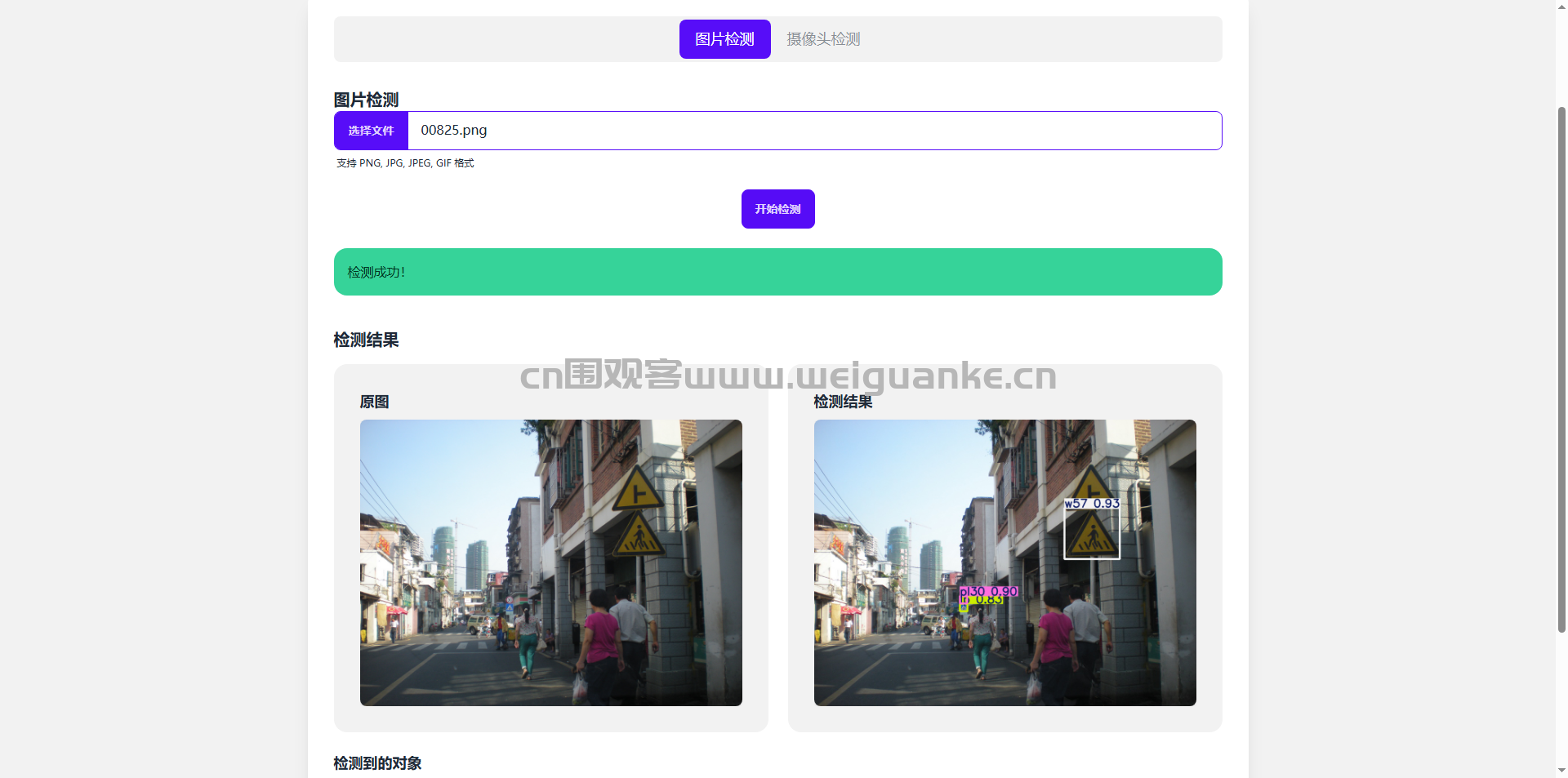The width and height of the screenshot is (1568, 778).
Task: Select the pink pl30 0.90 detection label
Action: pyautogui.click(x=989, y=591)
